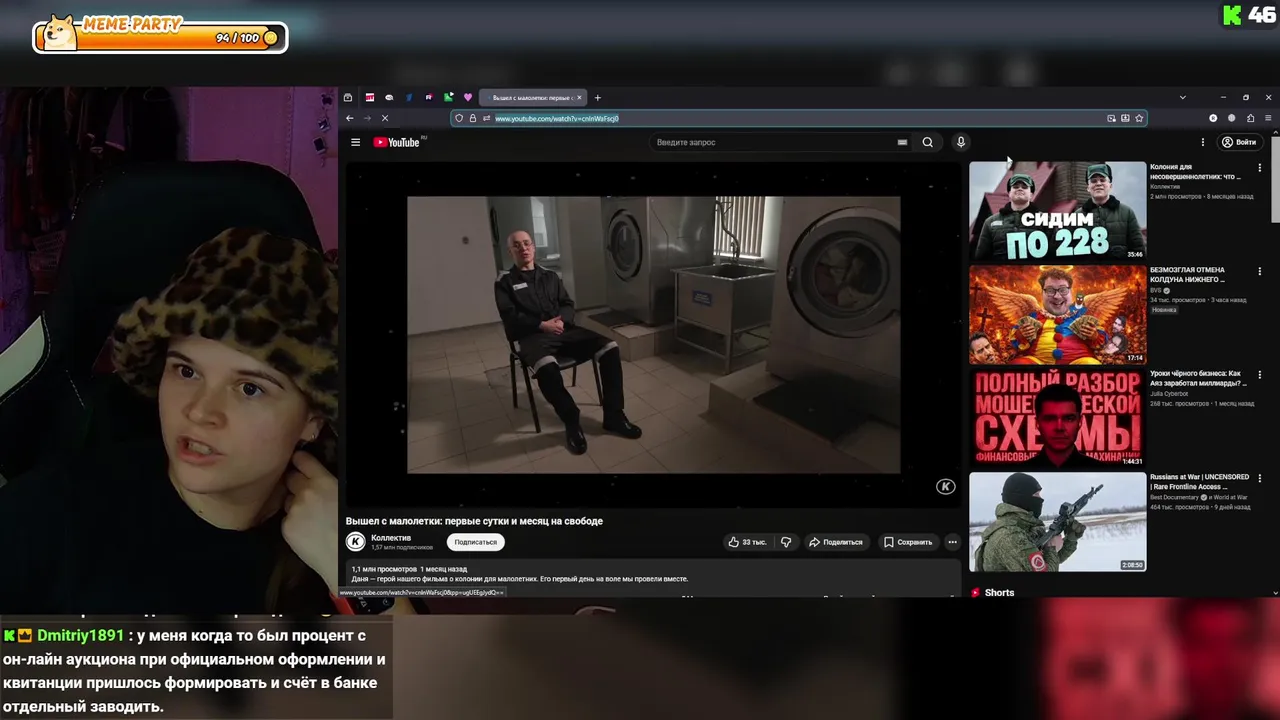Image resolution: width=1280 pixels, height=720 pixels.
Task: Open Уроки чёрного бизнеса video title
Action: coord(1198,378)
